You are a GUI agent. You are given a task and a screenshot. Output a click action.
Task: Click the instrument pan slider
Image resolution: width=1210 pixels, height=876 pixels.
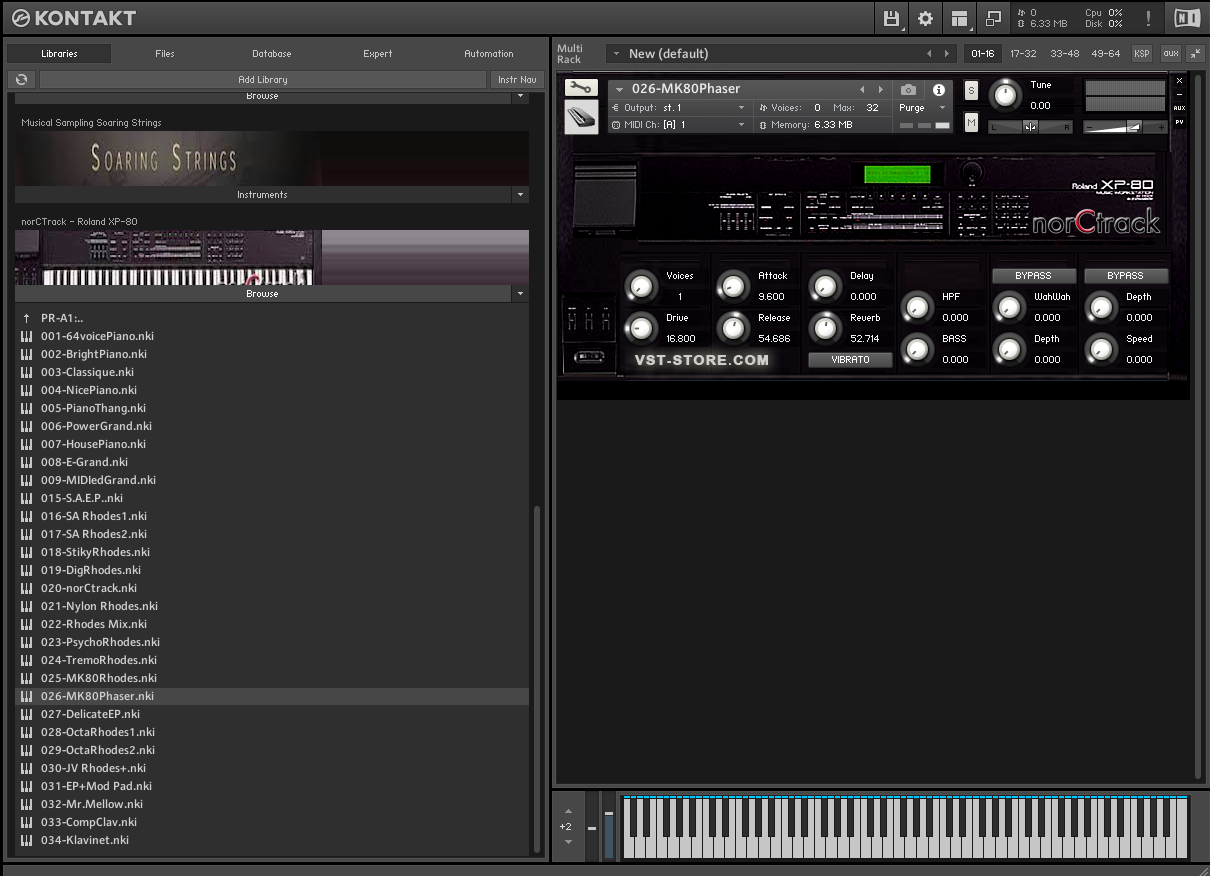pyautogui.click(x=1030, y=127)
